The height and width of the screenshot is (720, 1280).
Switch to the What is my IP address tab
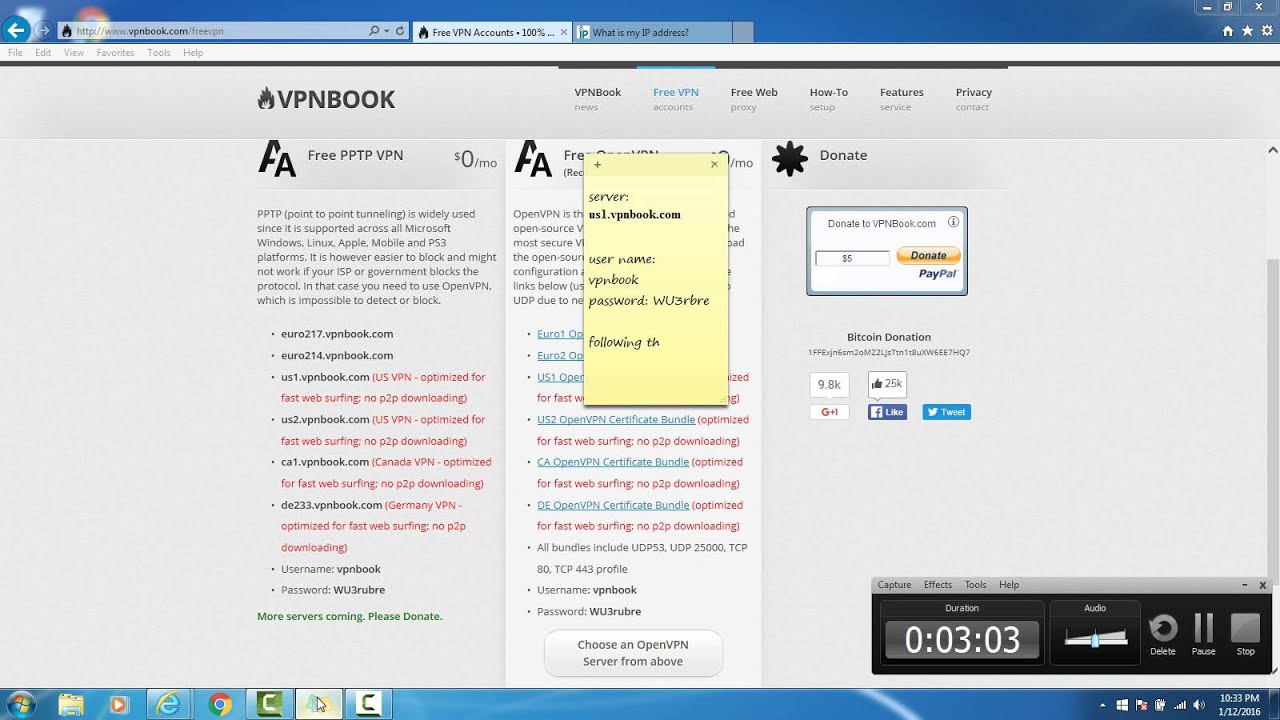click(x=653, y=32)
